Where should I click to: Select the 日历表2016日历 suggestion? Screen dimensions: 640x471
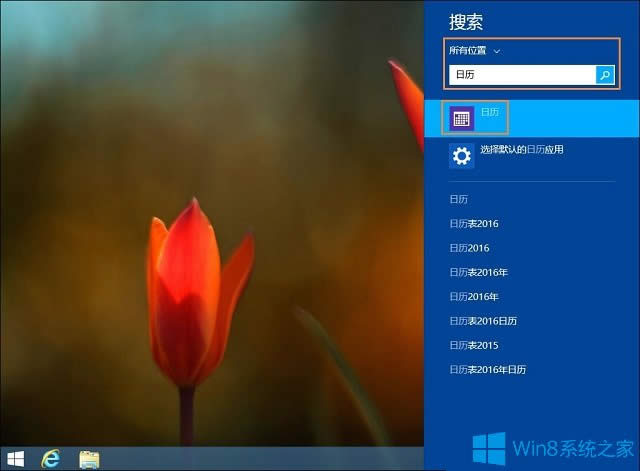pyautogui.click(x=483, y=321)
